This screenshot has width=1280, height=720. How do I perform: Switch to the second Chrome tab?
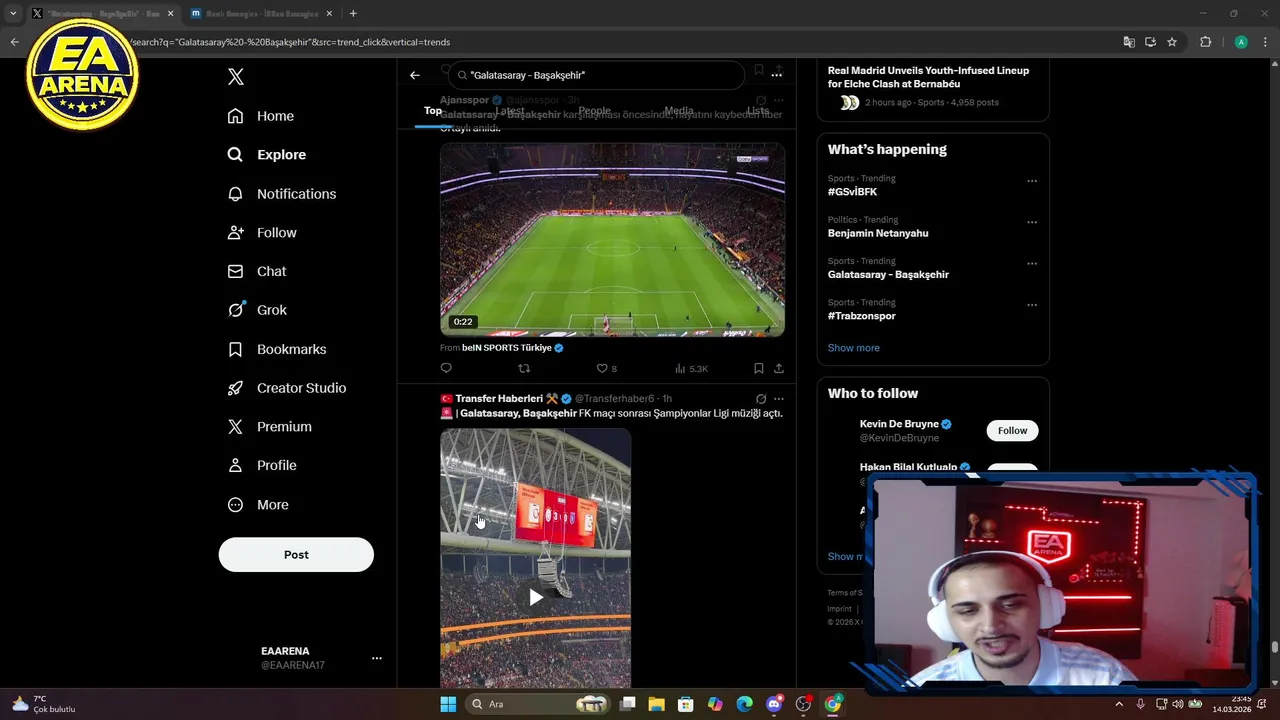click(x=262, y=13)
